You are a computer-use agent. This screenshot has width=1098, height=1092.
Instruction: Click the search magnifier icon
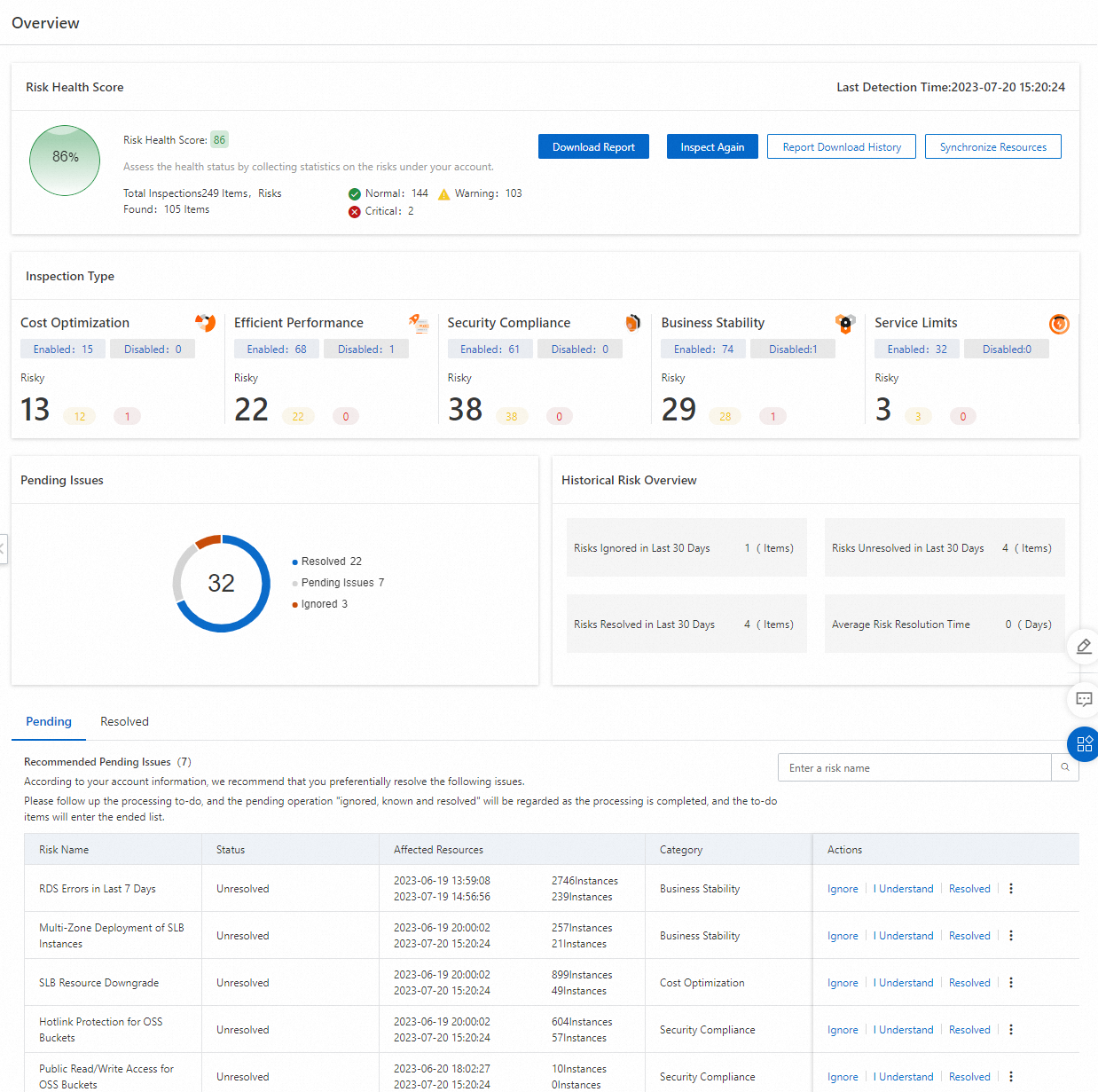coord(1065,767)
